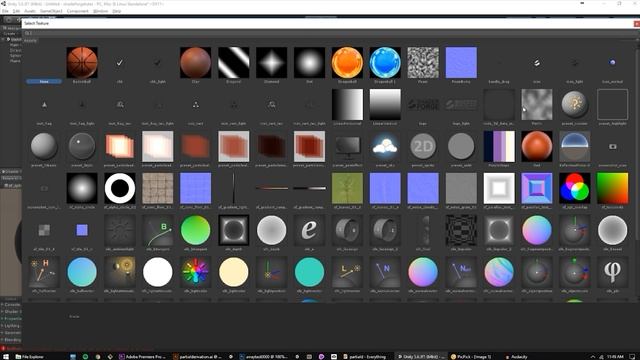Viewport: 640px width, 360px height.
Task: Select the L light direction node icon
Action: [347, 272]
